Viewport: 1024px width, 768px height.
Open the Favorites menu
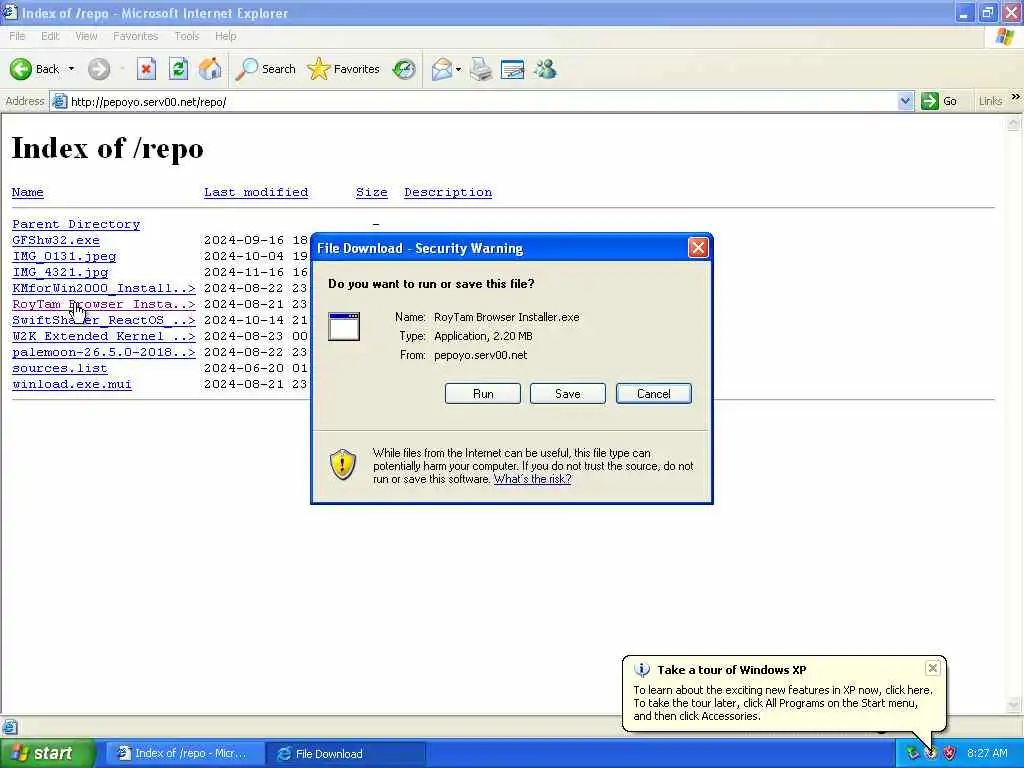[x=135, y=36]
